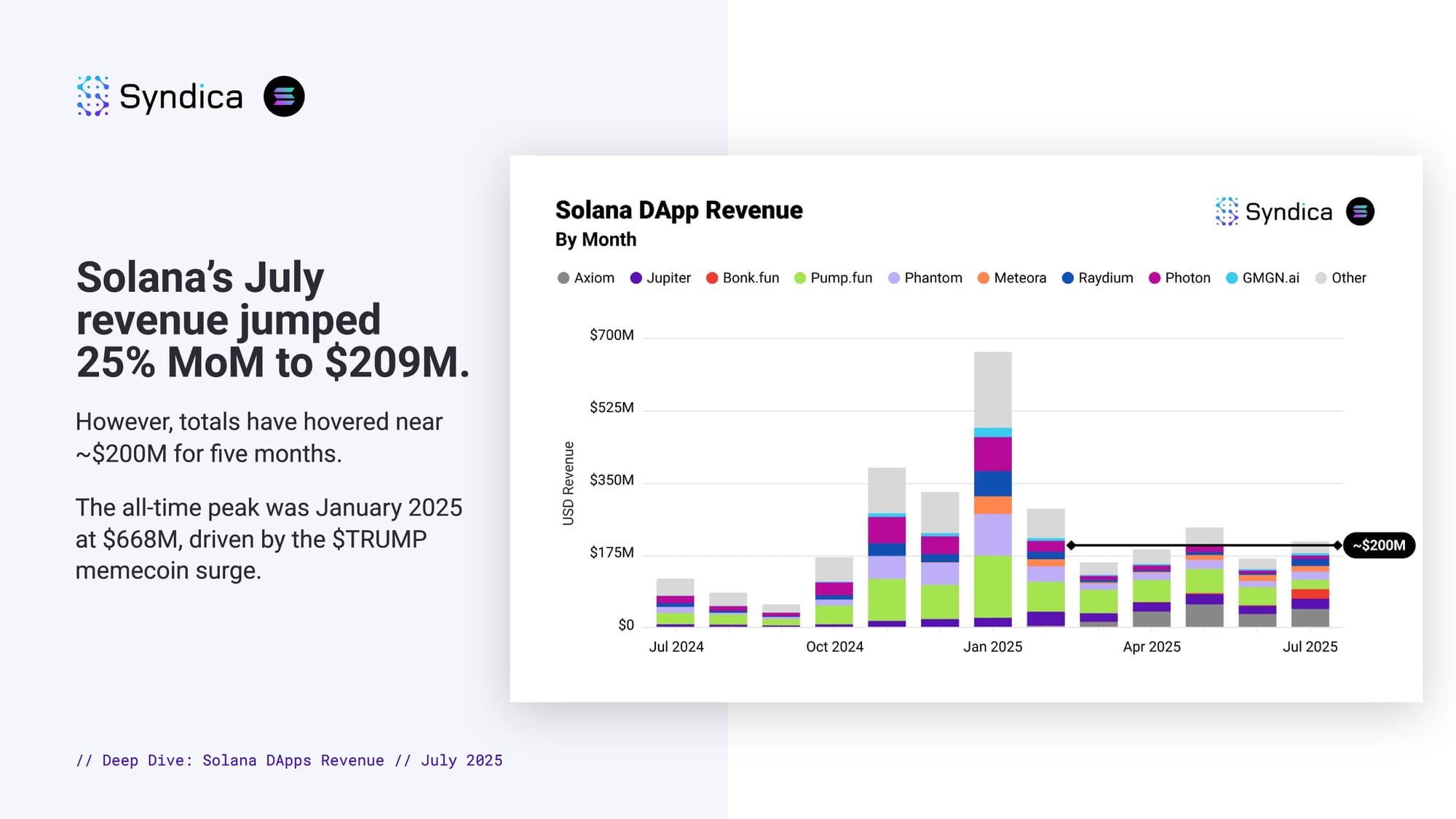Select the Photon legend label
Viewport: 1456px width, 819px height.
coord(1187,278)
